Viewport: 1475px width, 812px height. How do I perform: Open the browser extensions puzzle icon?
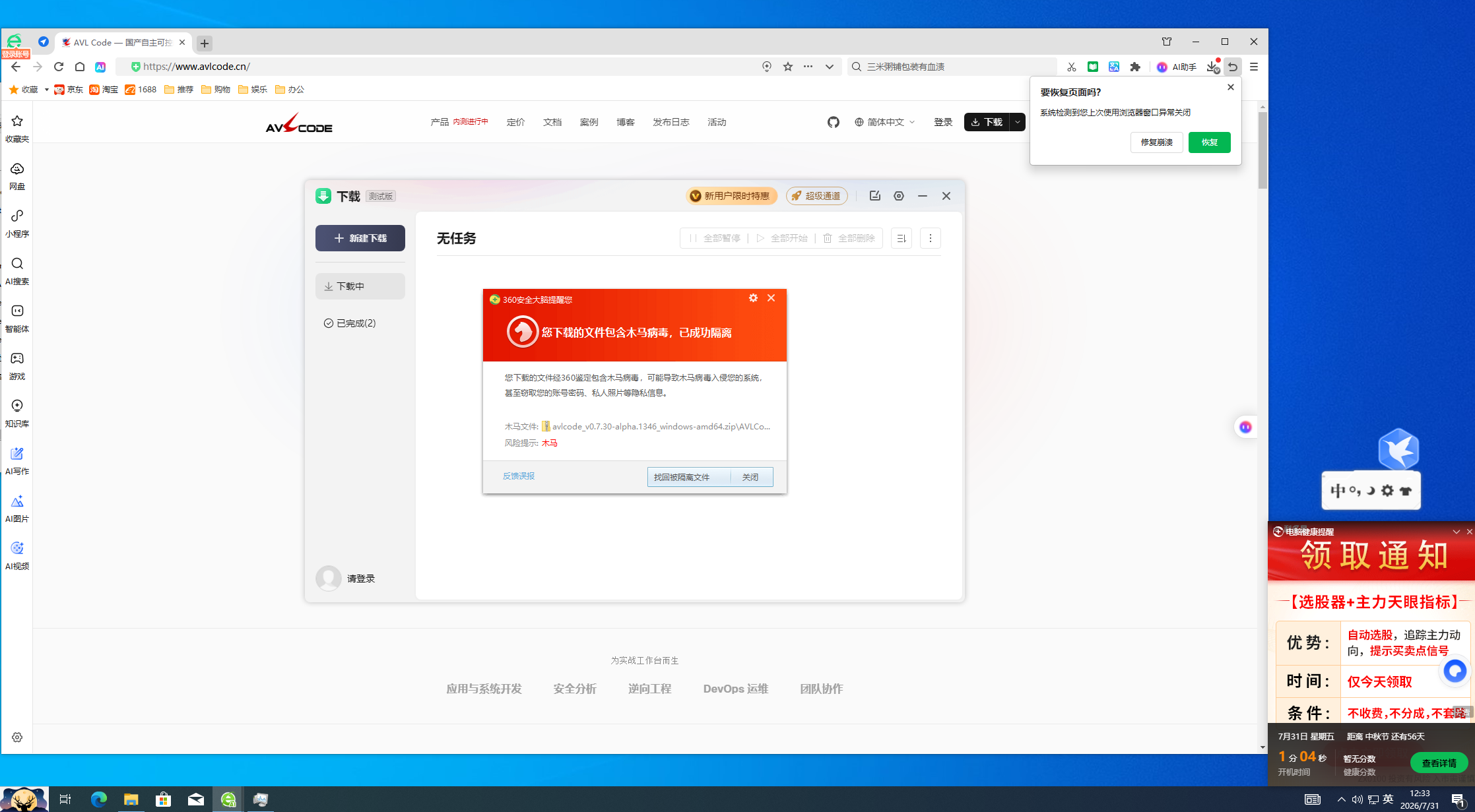(x=1135, y=67)
